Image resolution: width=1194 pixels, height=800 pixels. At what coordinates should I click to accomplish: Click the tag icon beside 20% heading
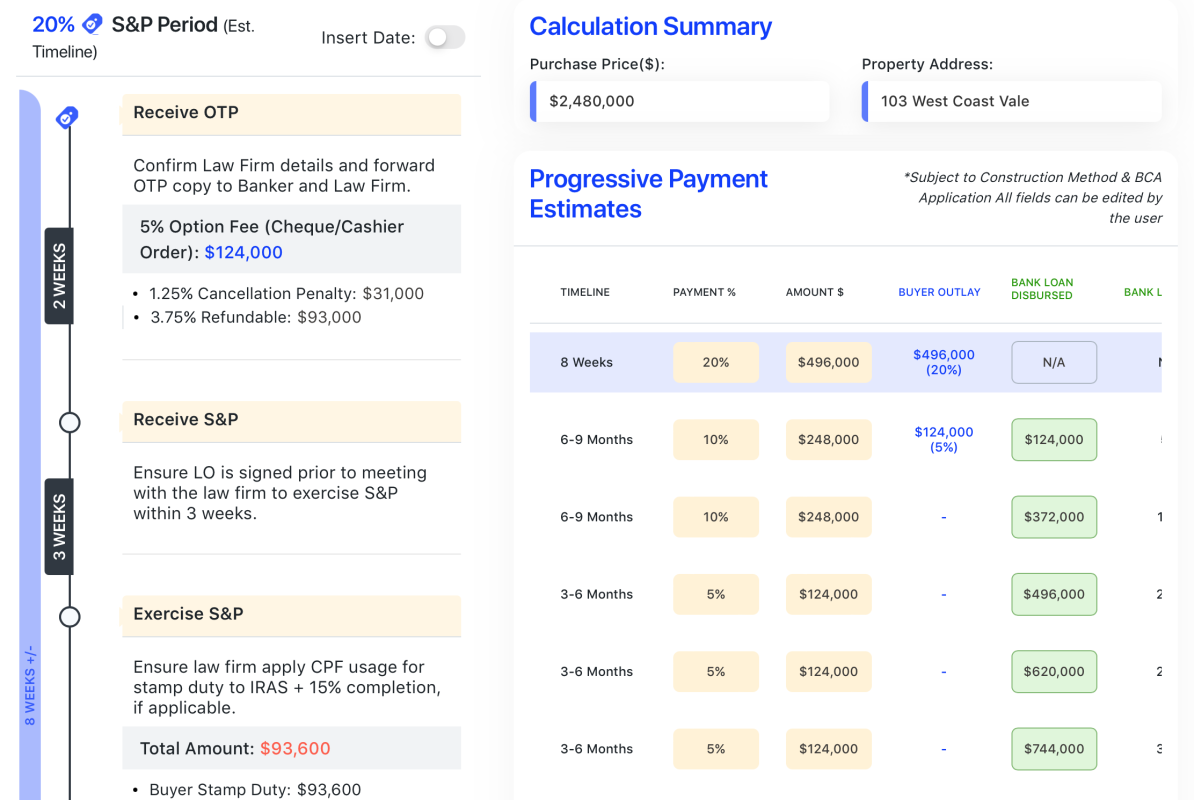pos(92,24)
